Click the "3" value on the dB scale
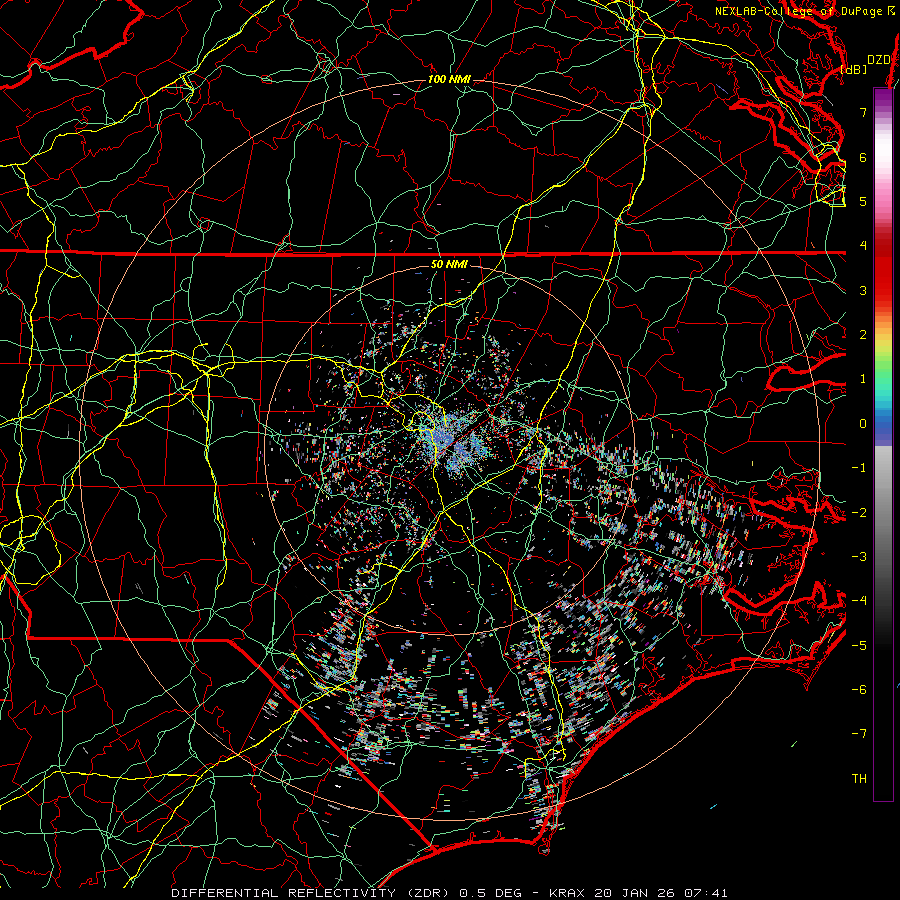 click(863, 290)
